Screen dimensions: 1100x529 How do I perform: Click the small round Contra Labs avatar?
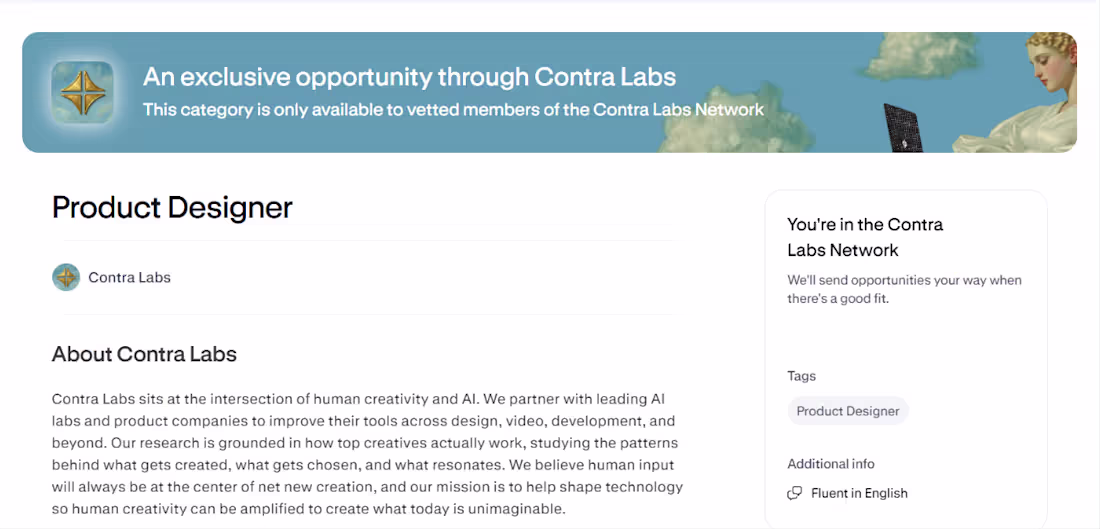coord(66,277)
